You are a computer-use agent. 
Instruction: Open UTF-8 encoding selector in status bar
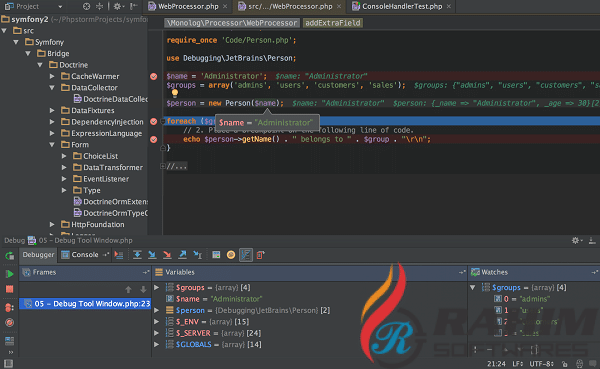(541, 364)
